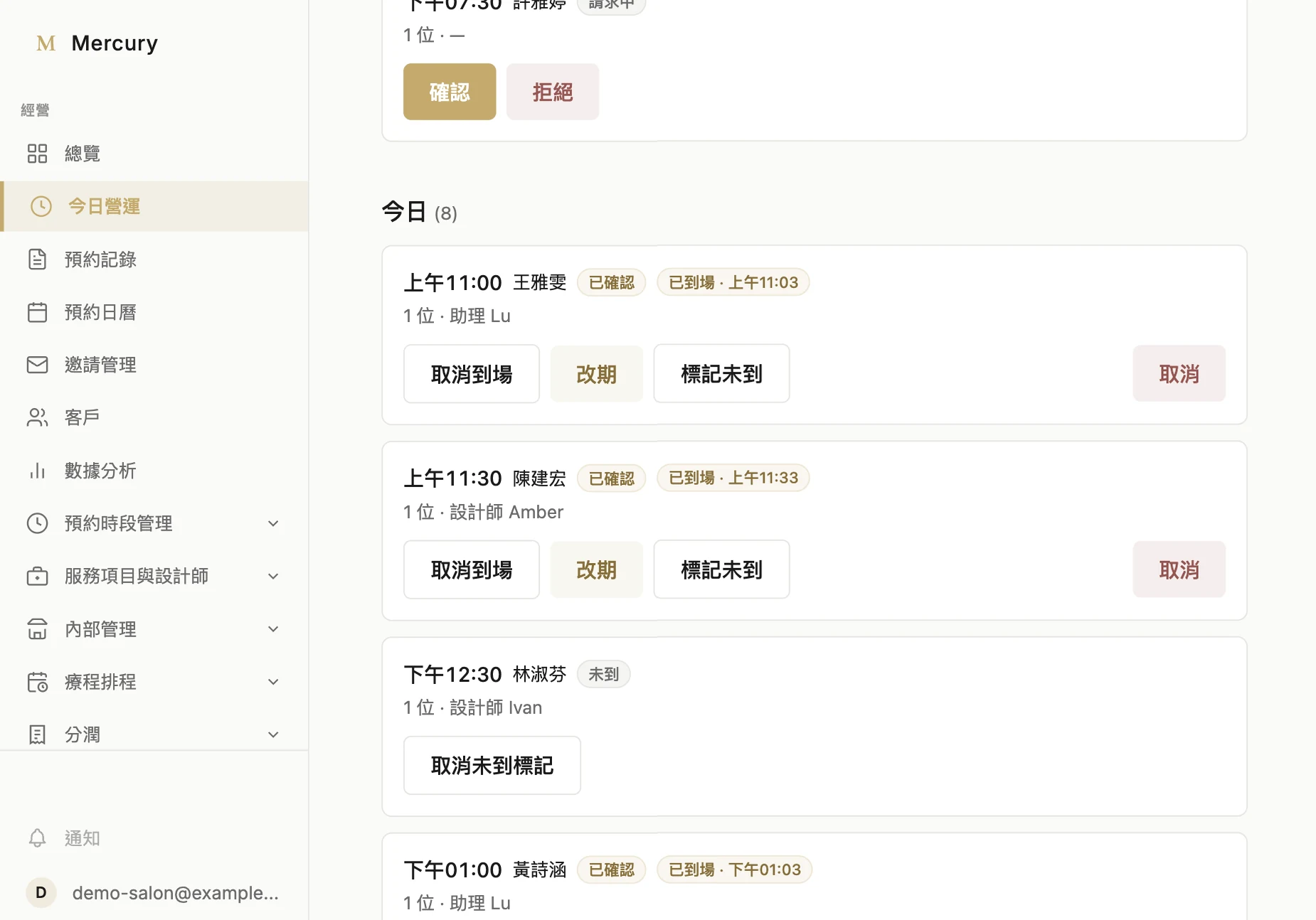Click the 已確認 badge for 黃詩涵
Viewport: 1316px width, 920px height.
point(611,870)
